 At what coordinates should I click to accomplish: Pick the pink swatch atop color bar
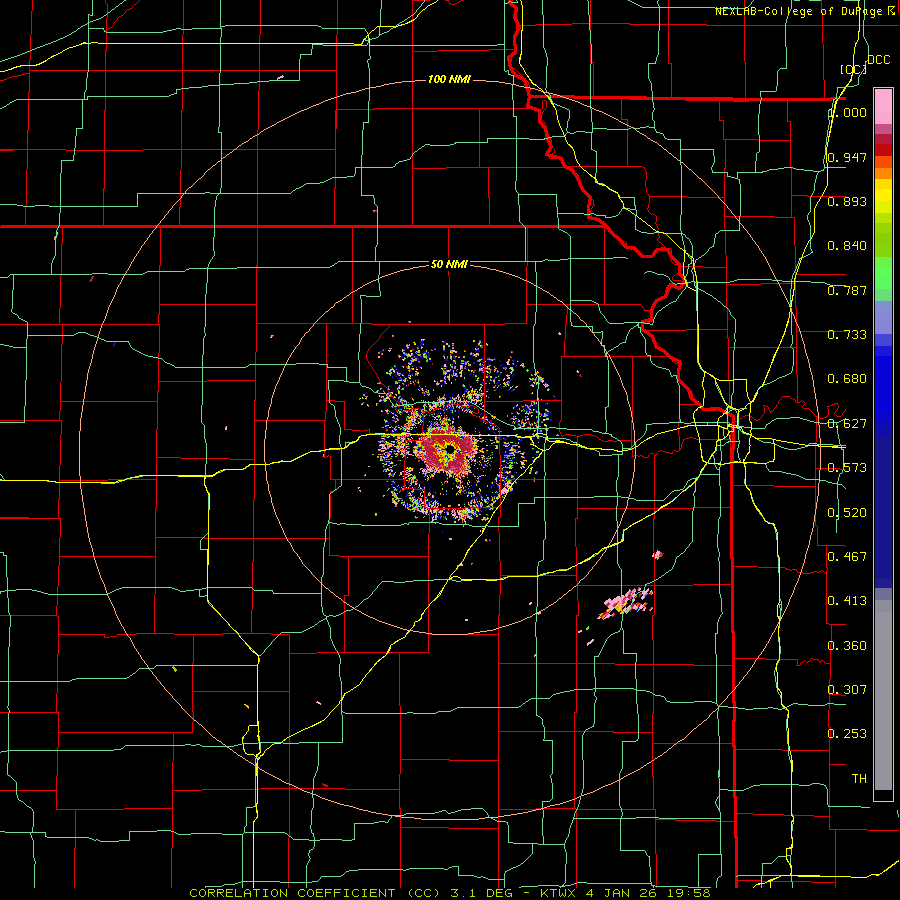click(x=883, y=106)
